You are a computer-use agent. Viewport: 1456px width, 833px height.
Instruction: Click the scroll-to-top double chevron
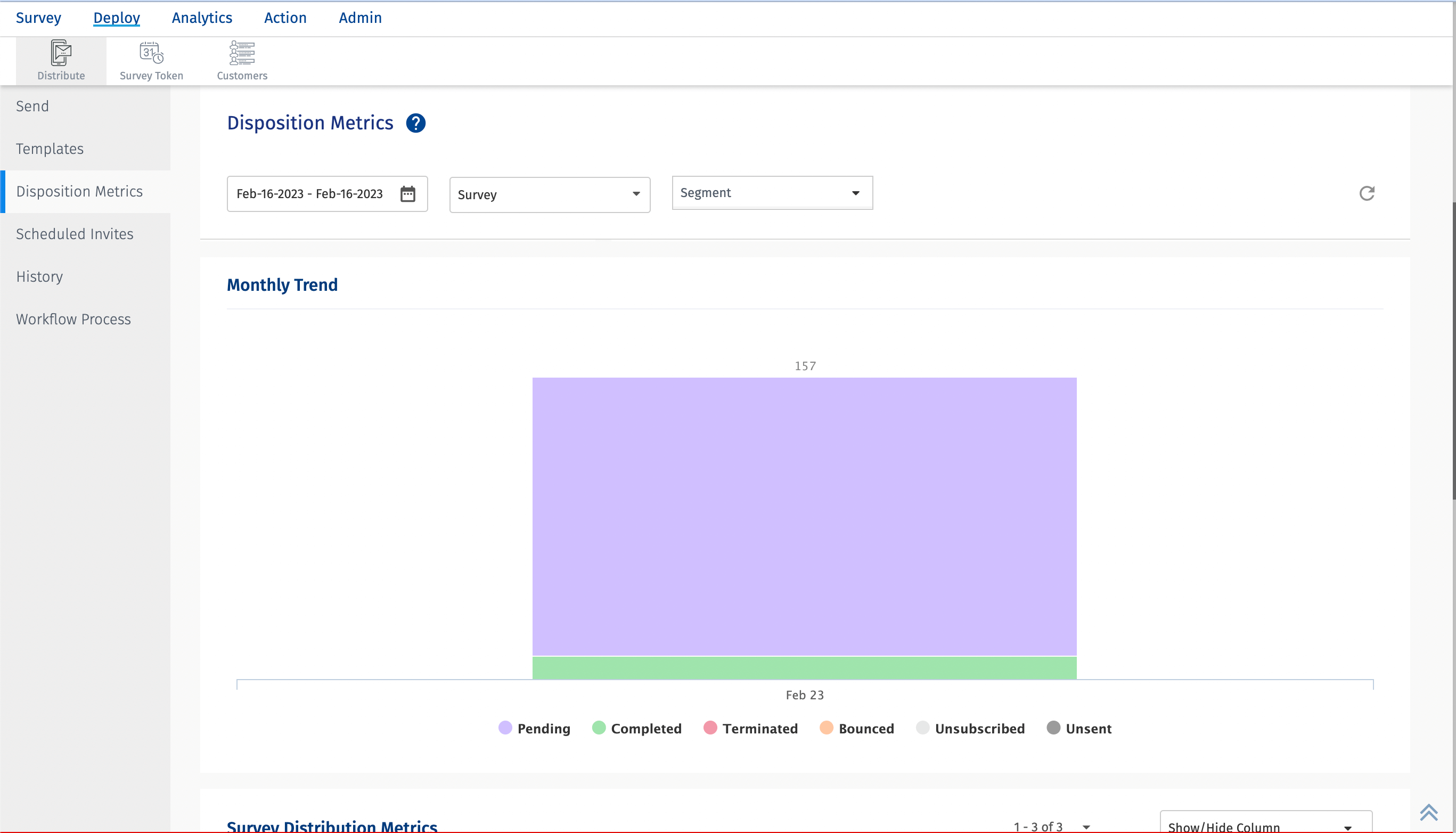(x=1428, y=812)
